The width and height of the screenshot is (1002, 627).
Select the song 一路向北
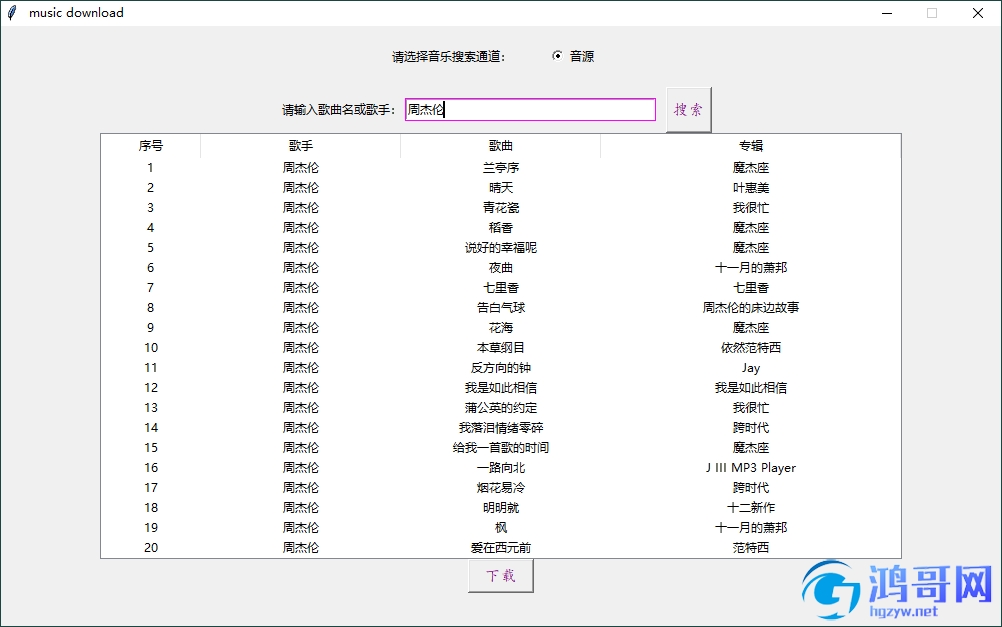click(x=500, y=468)
